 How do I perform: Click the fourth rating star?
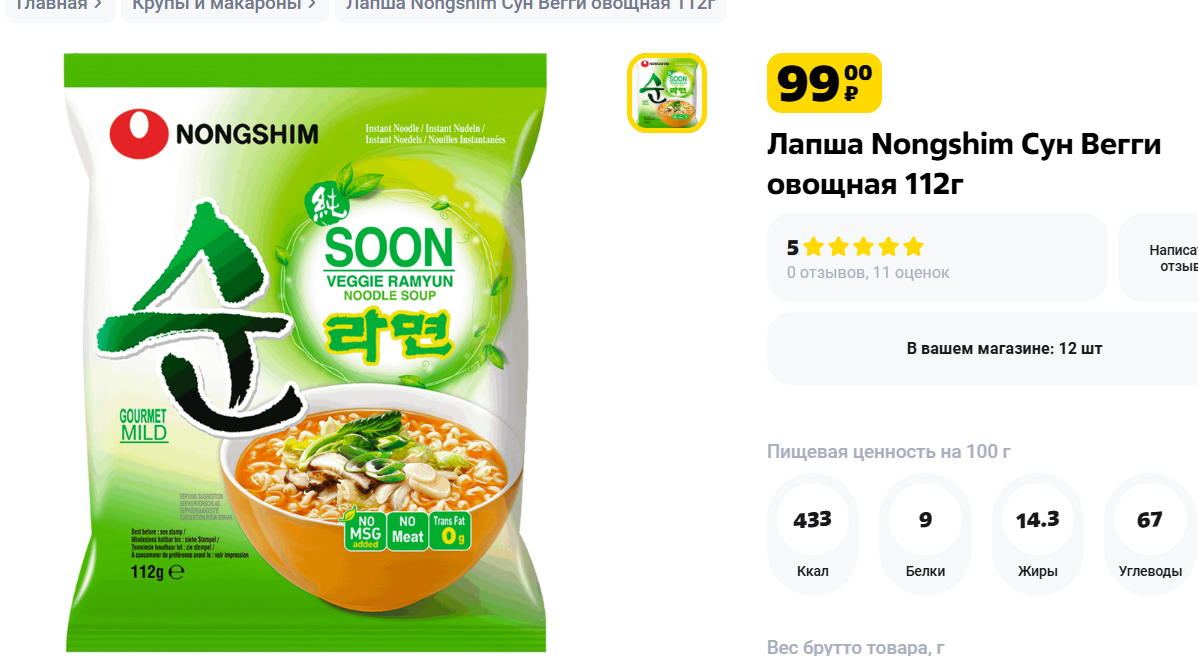tap(889, 247)
